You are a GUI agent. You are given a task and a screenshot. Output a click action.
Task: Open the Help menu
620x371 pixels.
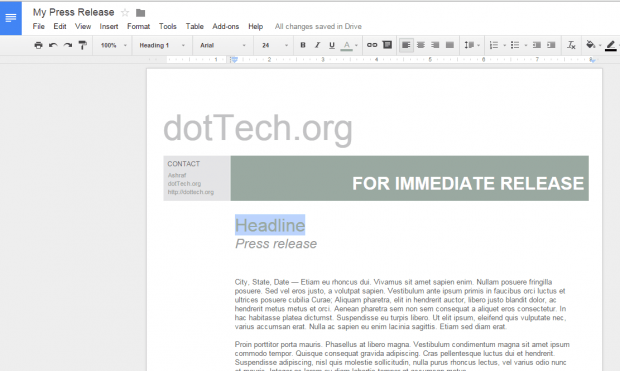pyautogui.click(x=255, y=26)
